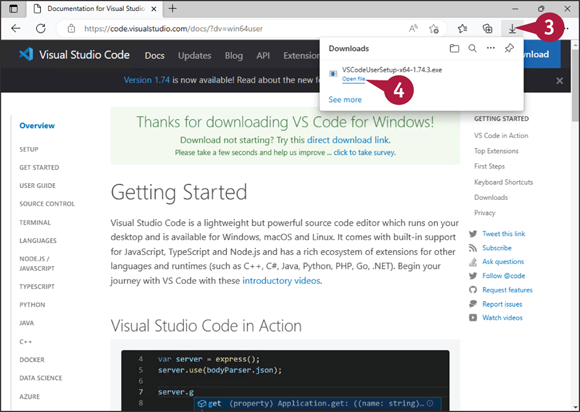Open the Version 1.74 link

tap(146, 80)
